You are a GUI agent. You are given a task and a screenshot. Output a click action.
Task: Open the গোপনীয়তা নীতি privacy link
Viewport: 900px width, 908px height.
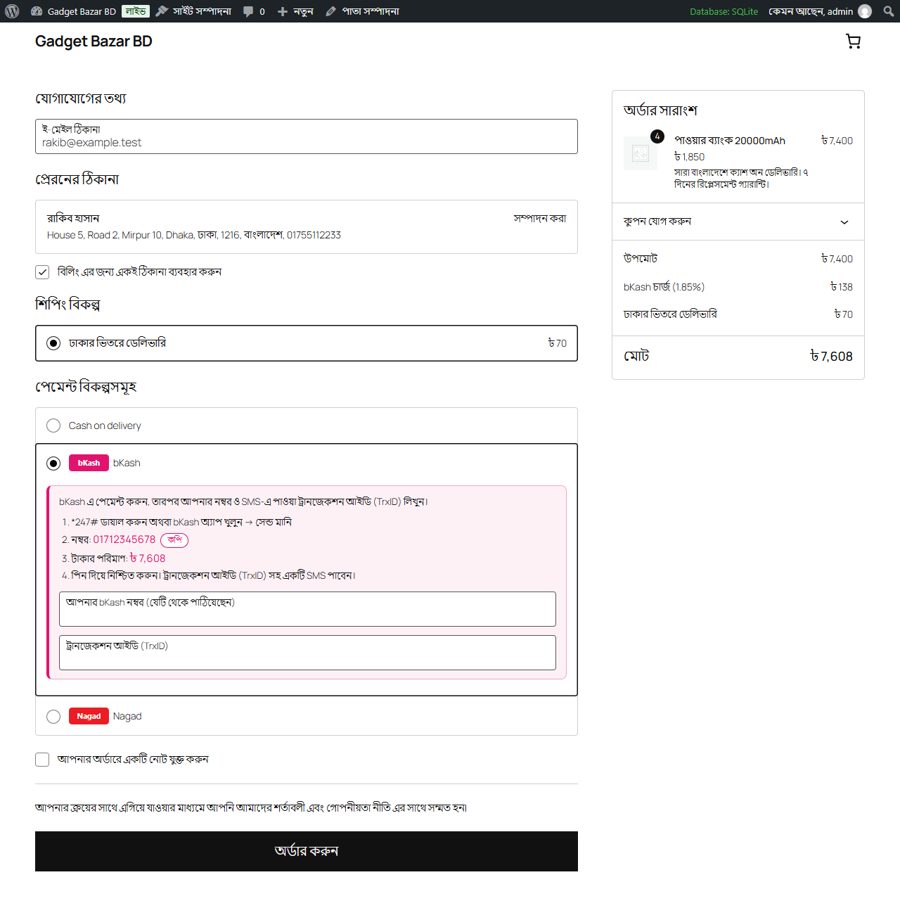358,807
